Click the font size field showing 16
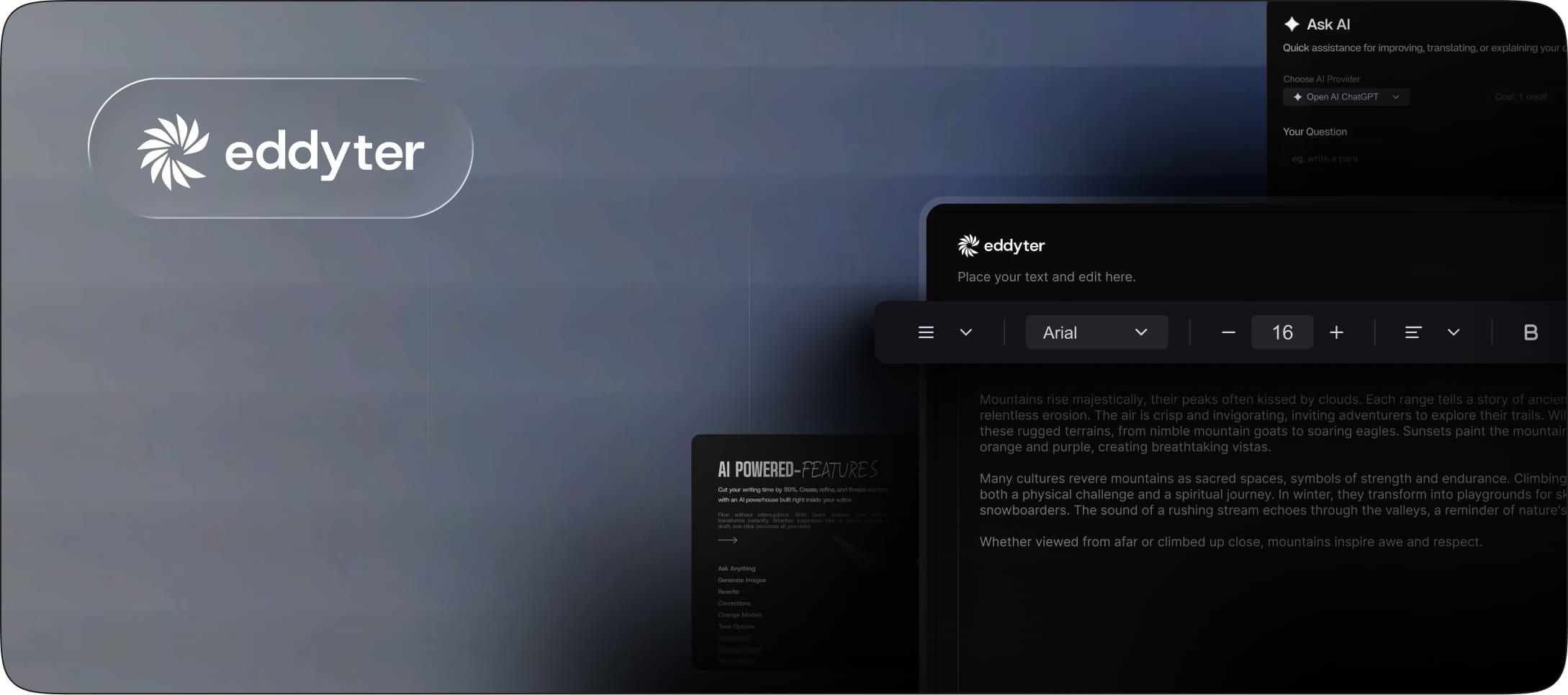 point(1282,332)
